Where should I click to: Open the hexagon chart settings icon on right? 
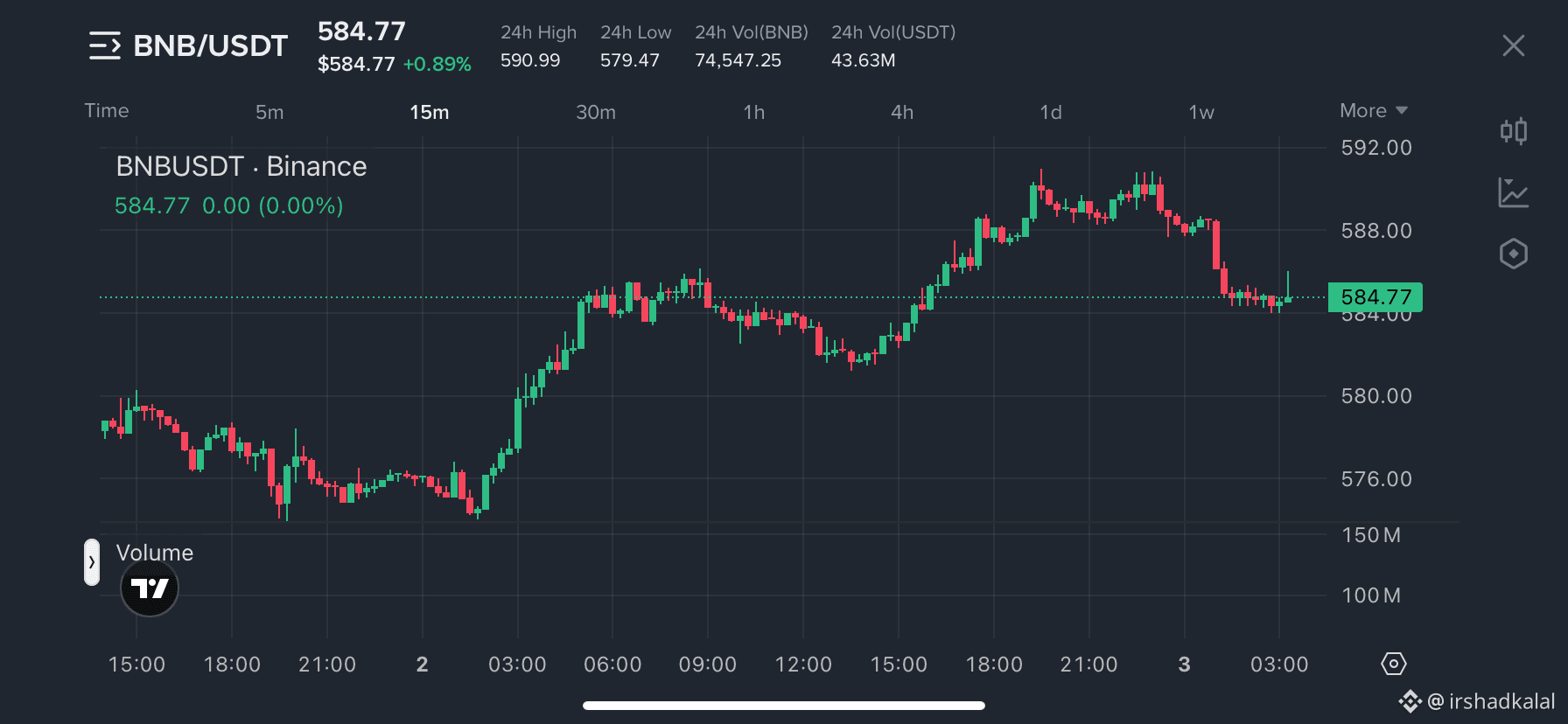click(1513, 254)
